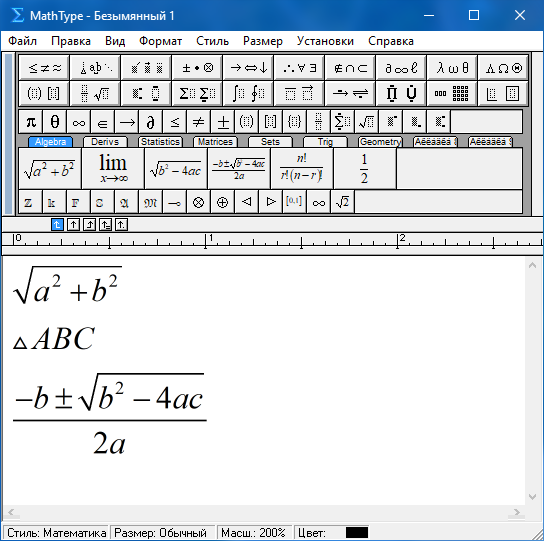Viewport: 544px width, 541px height.
Task: Open the lowercase Greek letters palette
Action: point(452,68)
